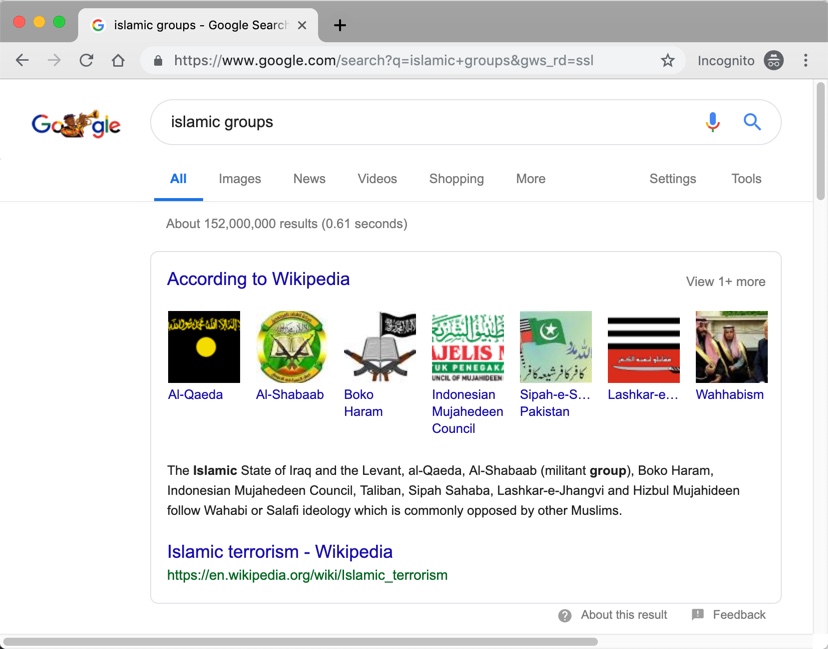
Task: Click the browser address bar URL
Action: pos(383,60)
